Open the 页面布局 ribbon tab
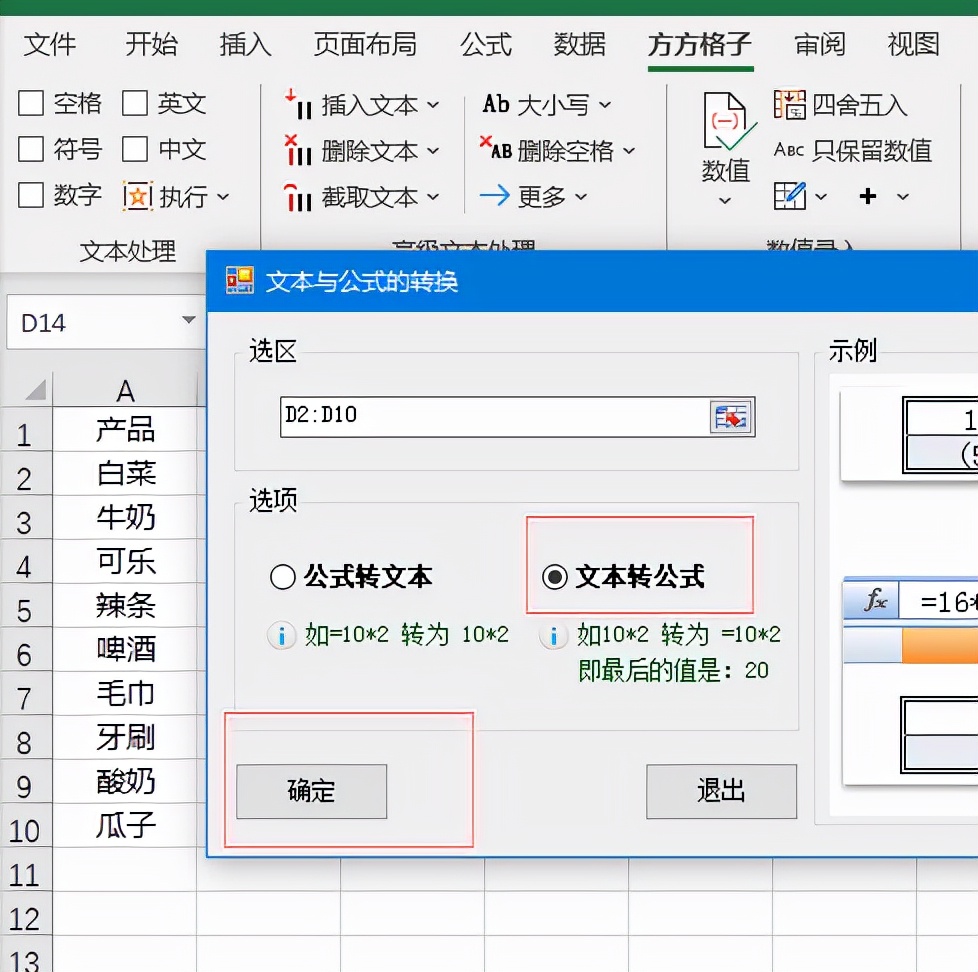The image size is (978, 972). tap(365, 44)
